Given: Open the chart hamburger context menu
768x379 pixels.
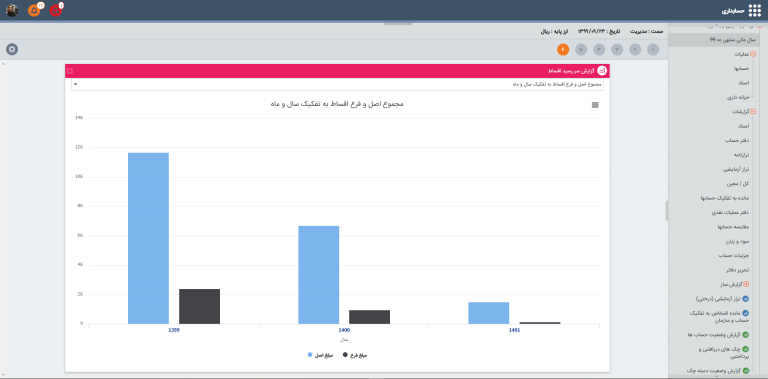Looking at the screenshot, I should (595, 105).
